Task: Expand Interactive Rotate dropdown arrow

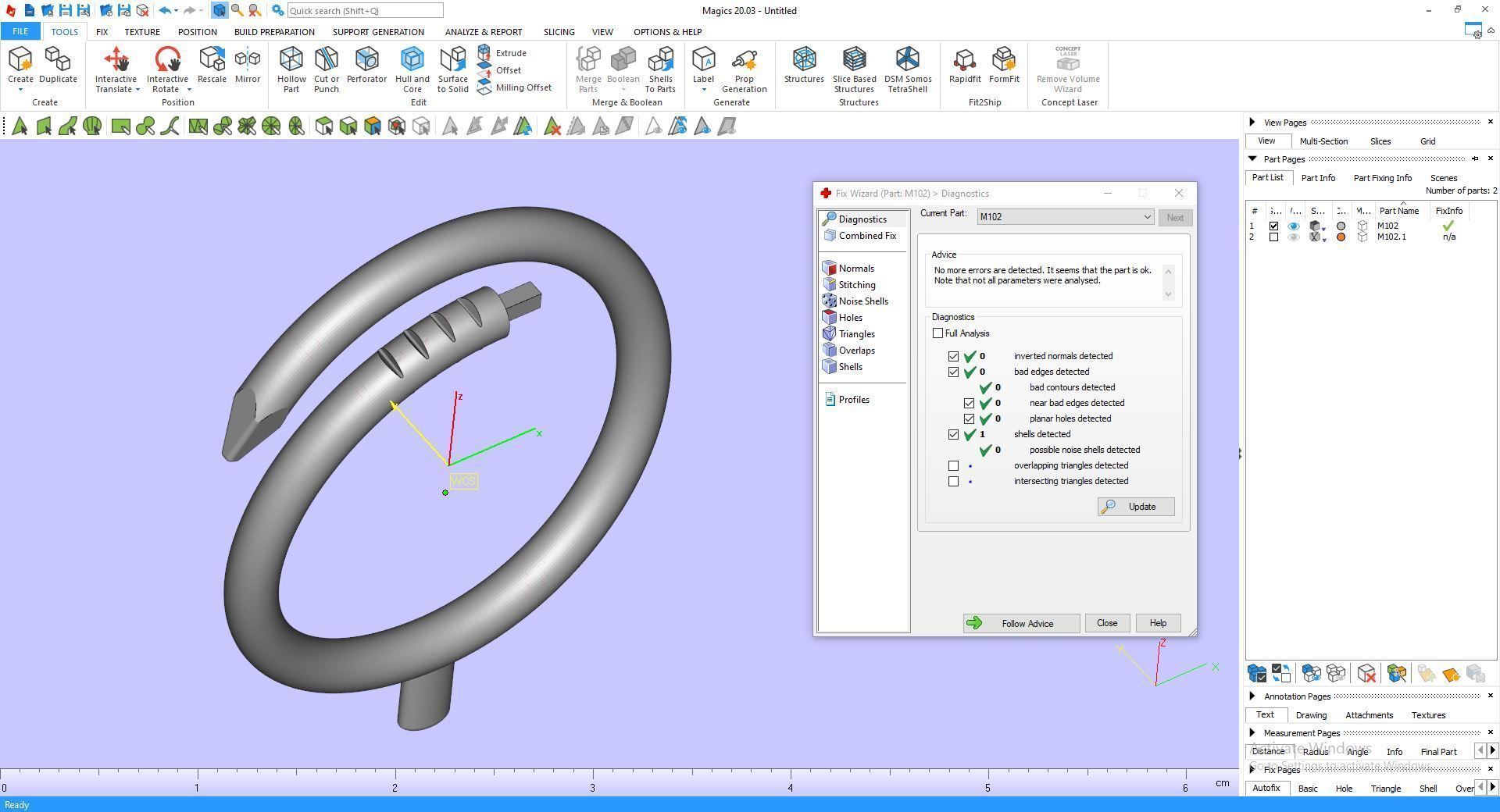Action: pyautogui.click(x=189, y=90)
